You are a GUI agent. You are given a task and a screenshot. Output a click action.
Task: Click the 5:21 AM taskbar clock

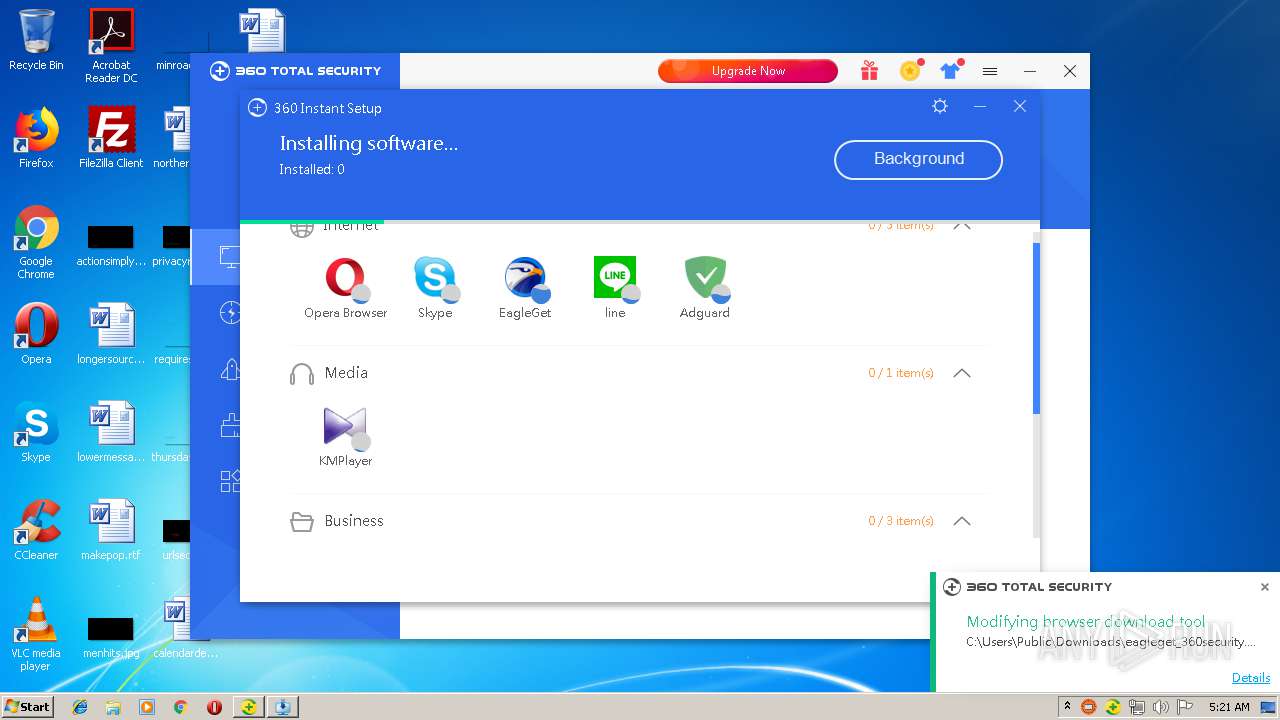point(1229,707)
